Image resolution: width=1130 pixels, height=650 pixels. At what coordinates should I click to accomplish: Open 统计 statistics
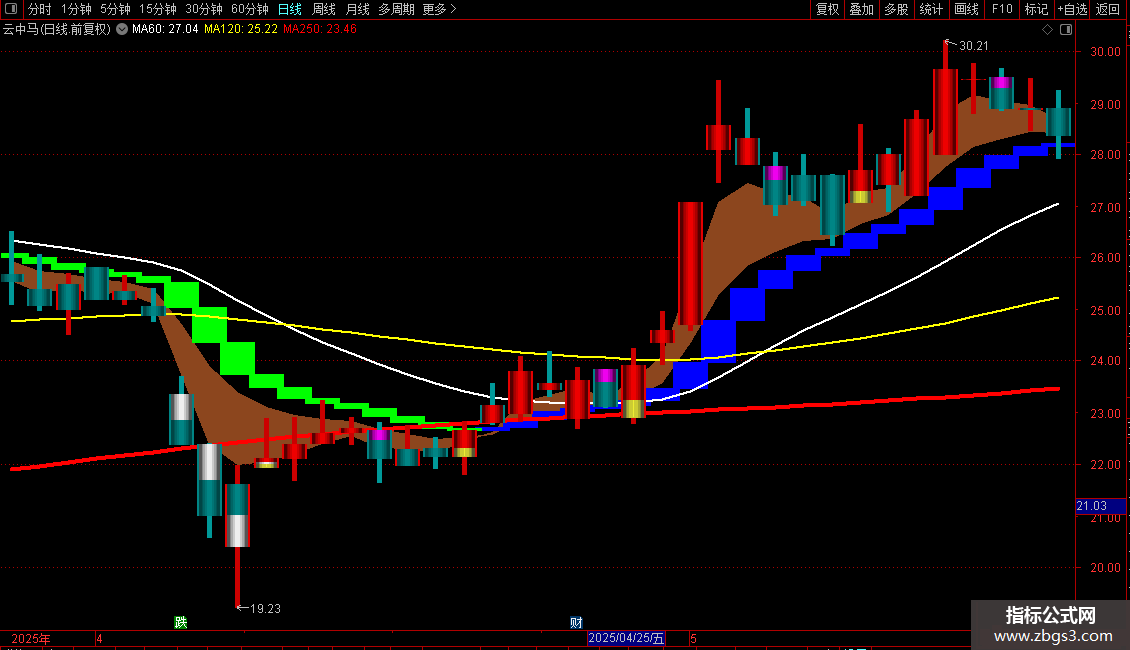click(x=931, y=9)
